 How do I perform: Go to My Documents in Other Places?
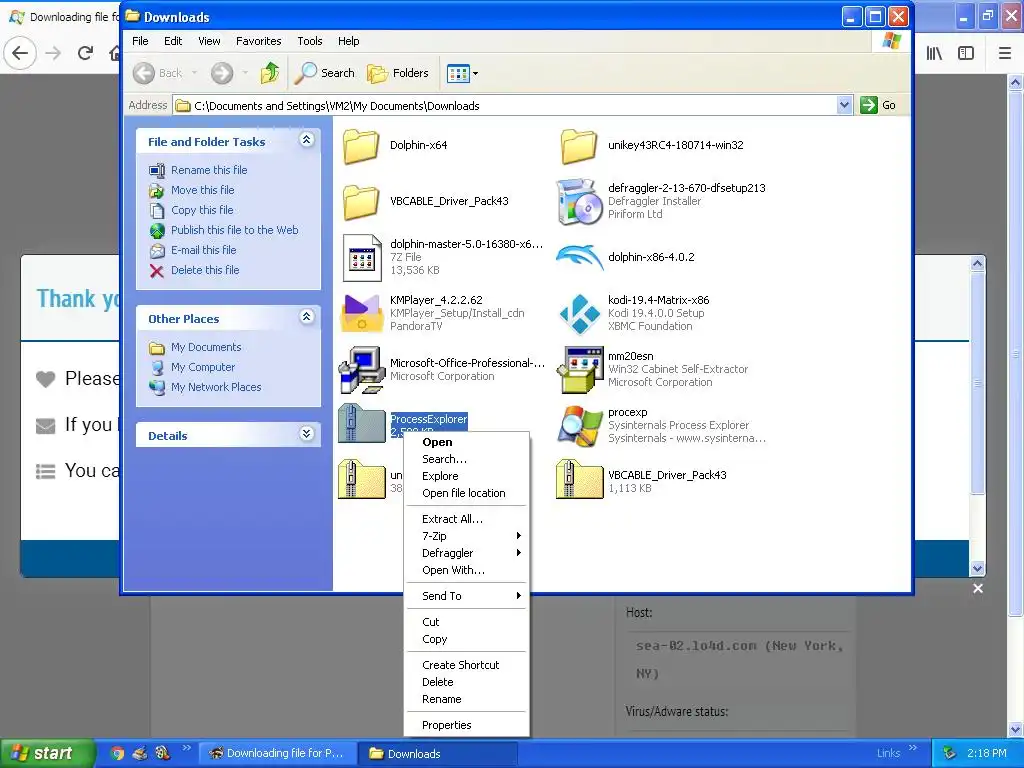tap(206, 347)
